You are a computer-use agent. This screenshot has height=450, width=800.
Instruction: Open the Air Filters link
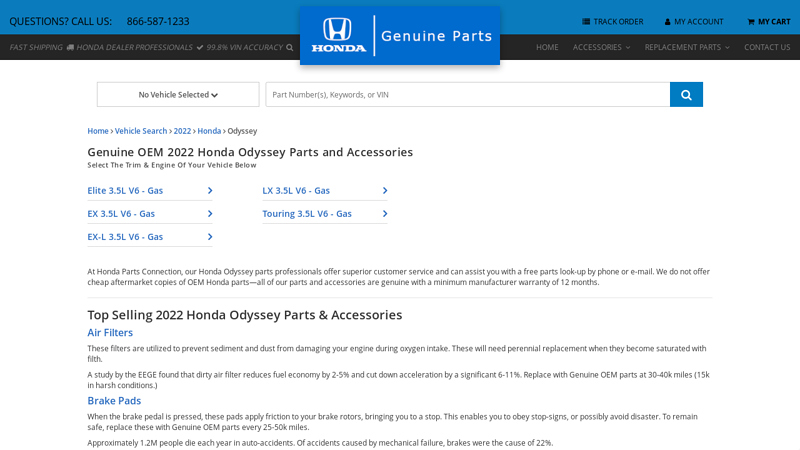110,333
